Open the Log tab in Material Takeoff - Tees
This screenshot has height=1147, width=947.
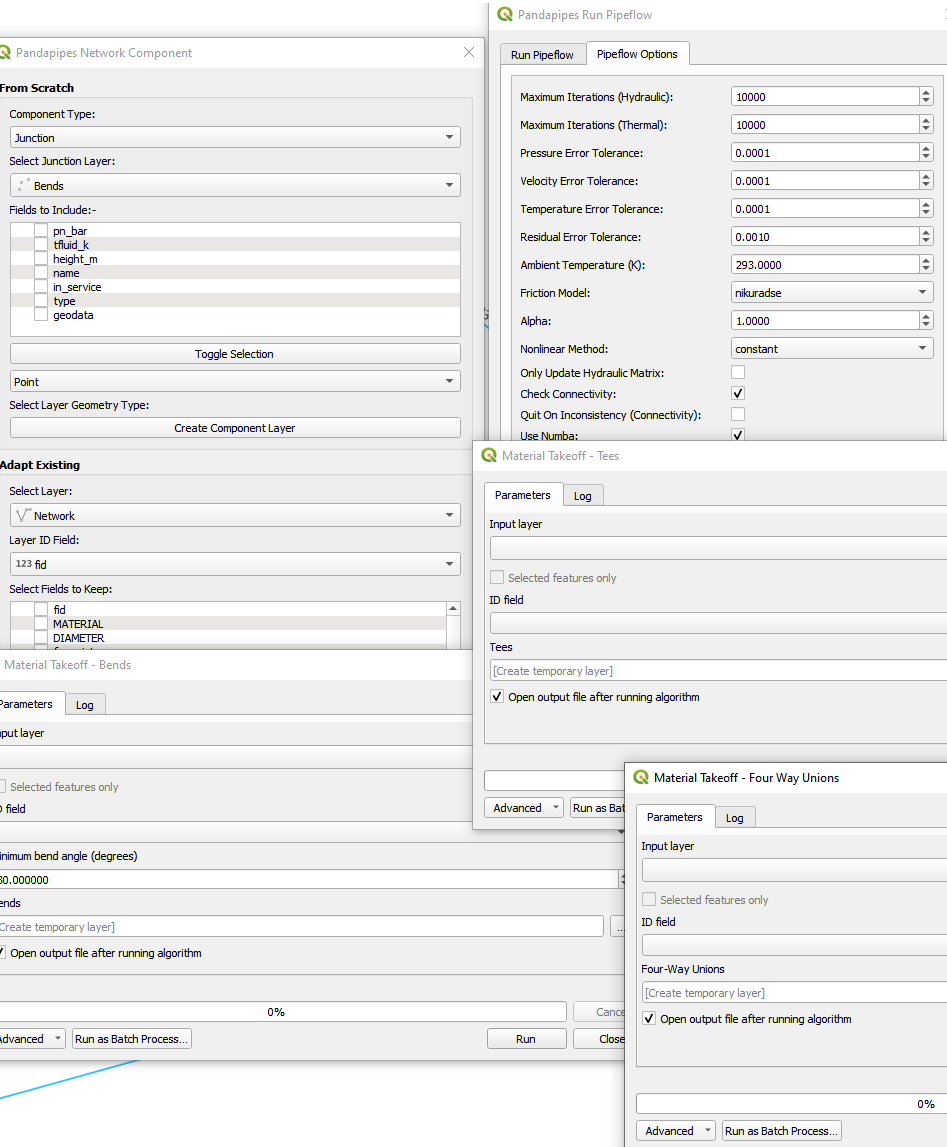(x=583, y=496)
